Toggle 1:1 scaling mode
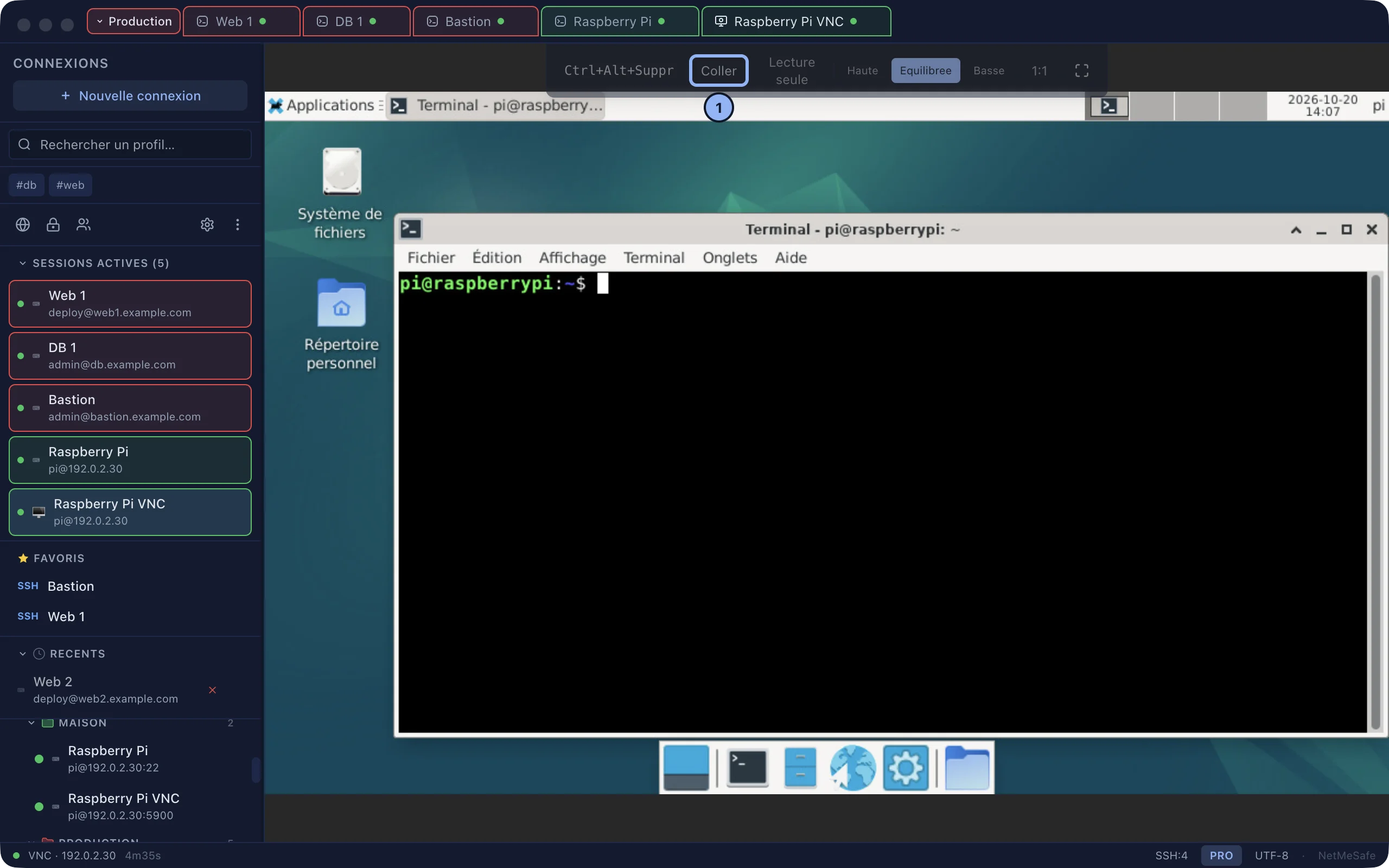This screenshot has height=868, width=1389. tap(1039, 71)
